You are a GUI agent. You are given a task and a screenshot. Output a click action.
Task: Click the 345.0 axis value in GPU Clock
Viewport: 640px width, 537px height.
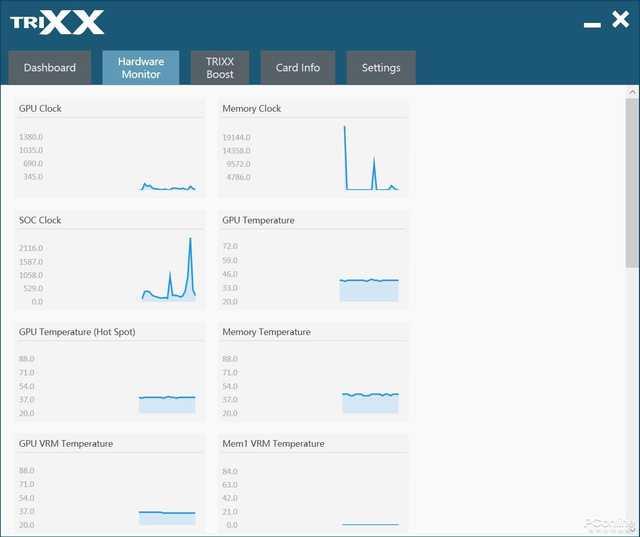pyautogui.click(x=33, y=177)
